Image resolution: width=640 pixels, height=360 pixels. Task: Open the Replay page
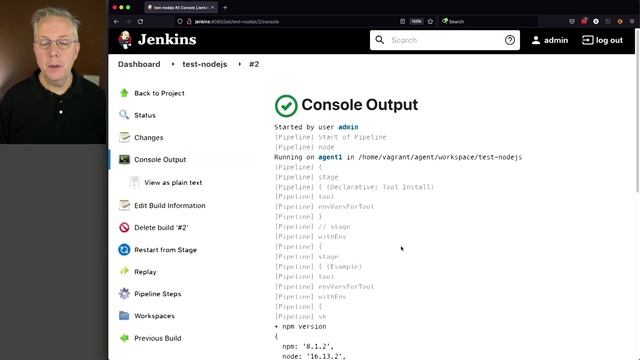click(145, 272)
